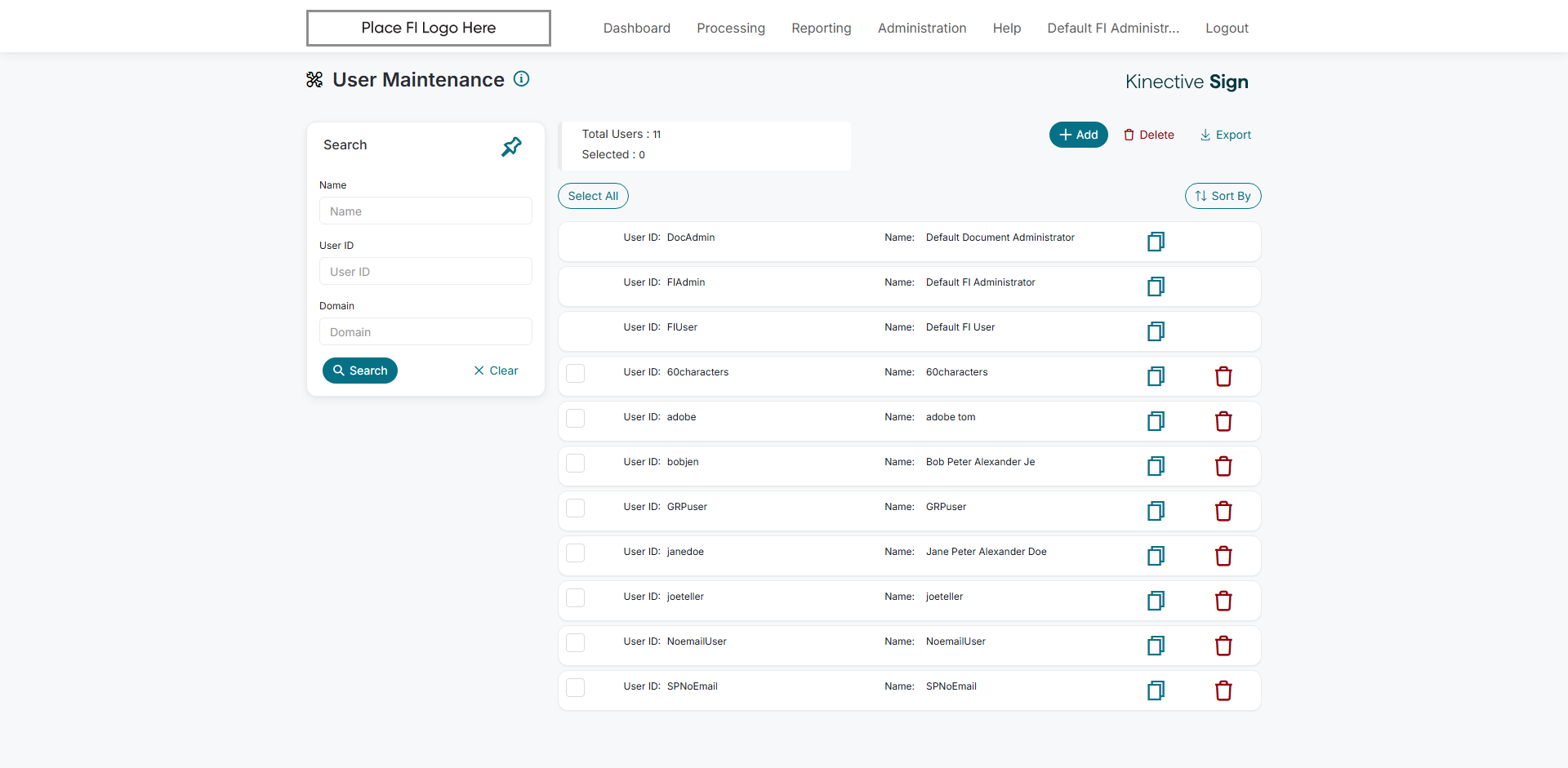Viewport: 1568px width, 768px height.
Task: Delete the NoemailUser user via trash icon
Action: coord(1223,646)
